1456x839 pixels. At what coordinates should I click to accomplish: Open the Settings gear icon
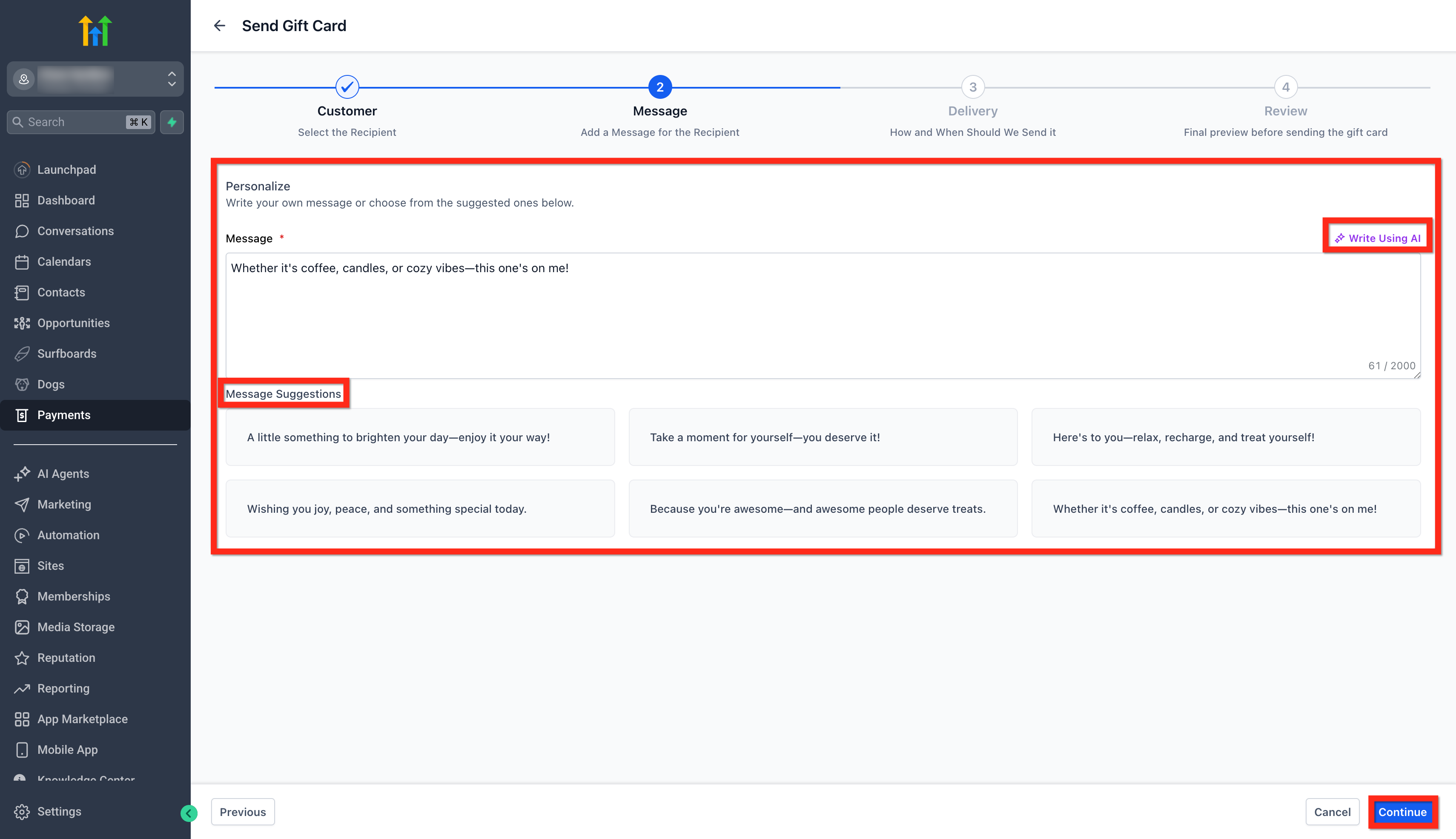point(22,811)
